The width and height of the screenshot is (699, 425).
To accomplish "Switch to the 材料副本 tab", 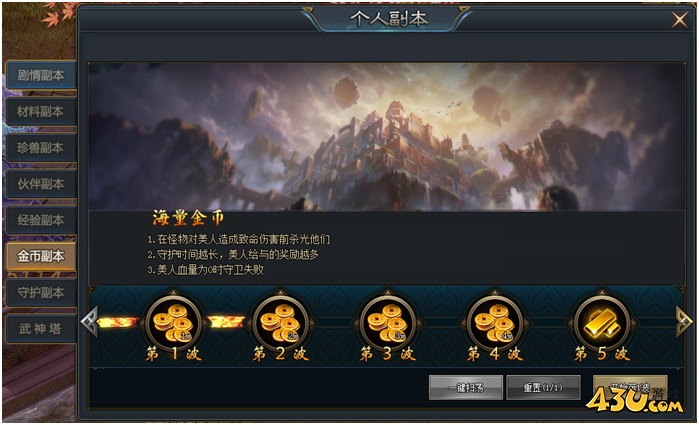I will point(41,111).
